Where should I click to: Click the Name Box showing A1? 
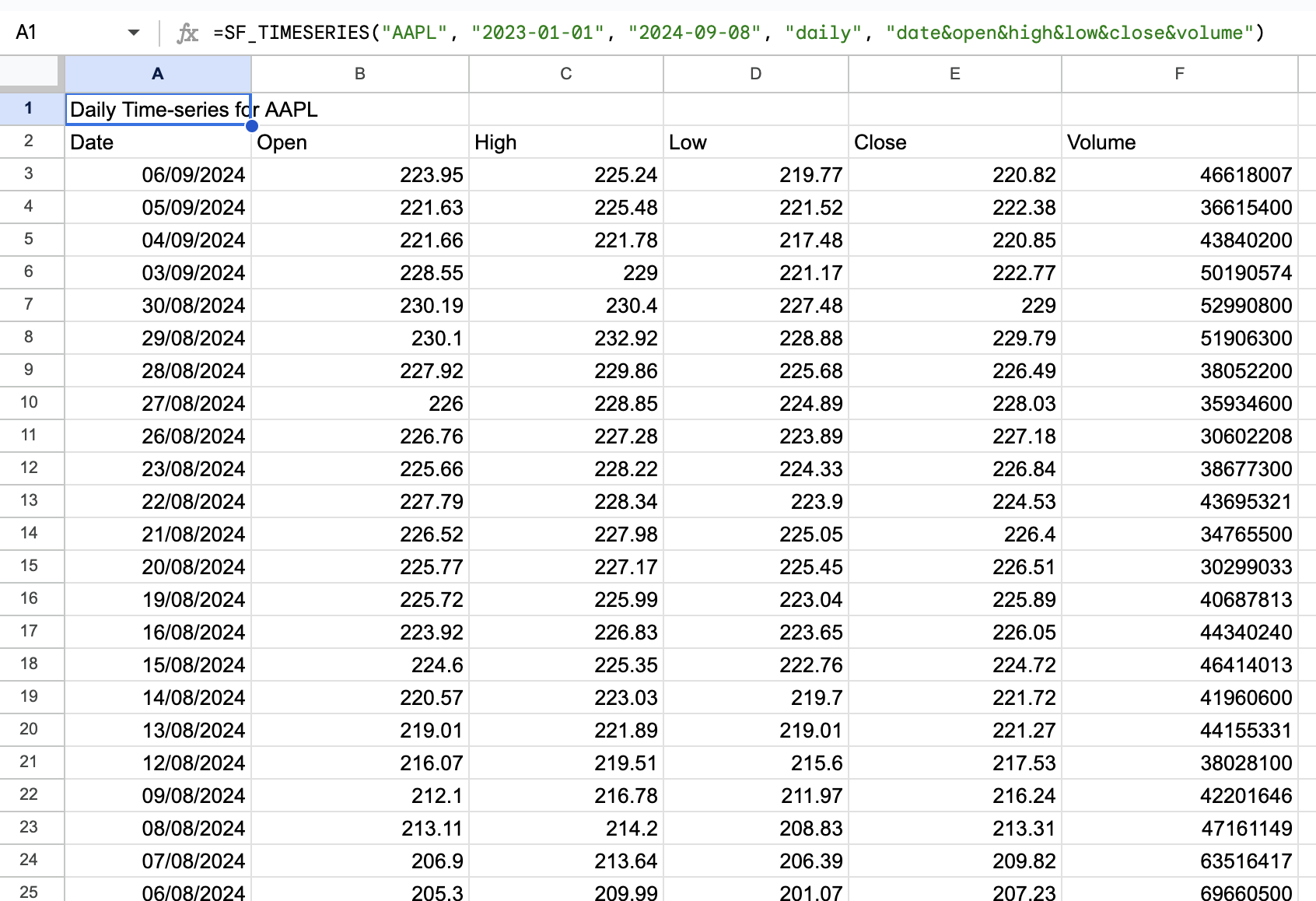click(x=47, y=32)
